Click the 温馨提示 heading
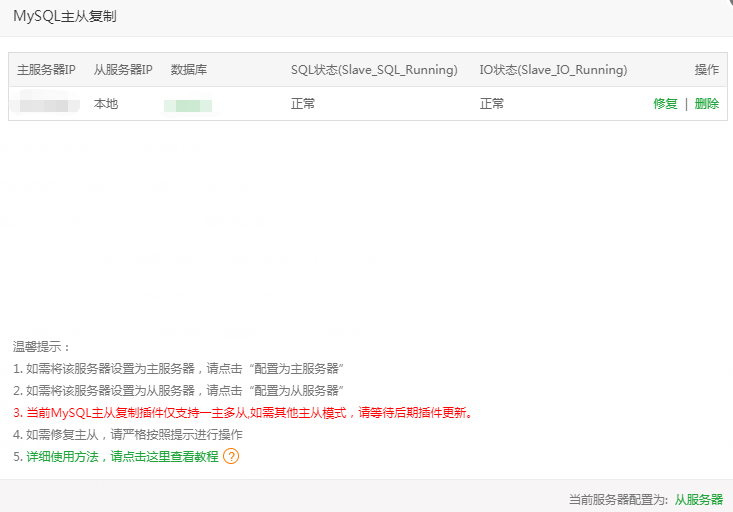This screenshot has width=733, height=512. (41, 347)
